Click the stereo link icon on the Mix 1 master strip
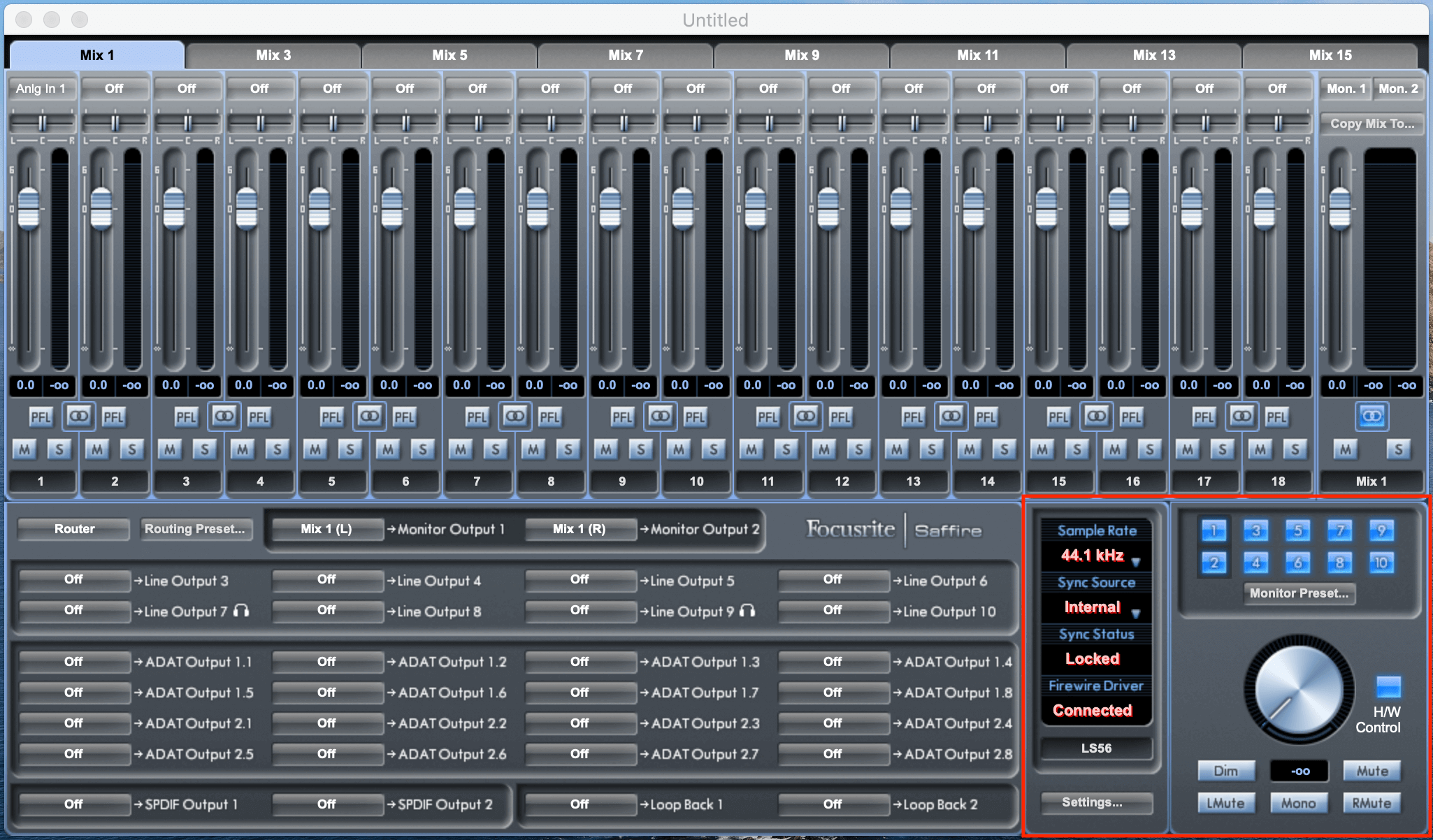The image size is (1433, 840). [1371, 416]
